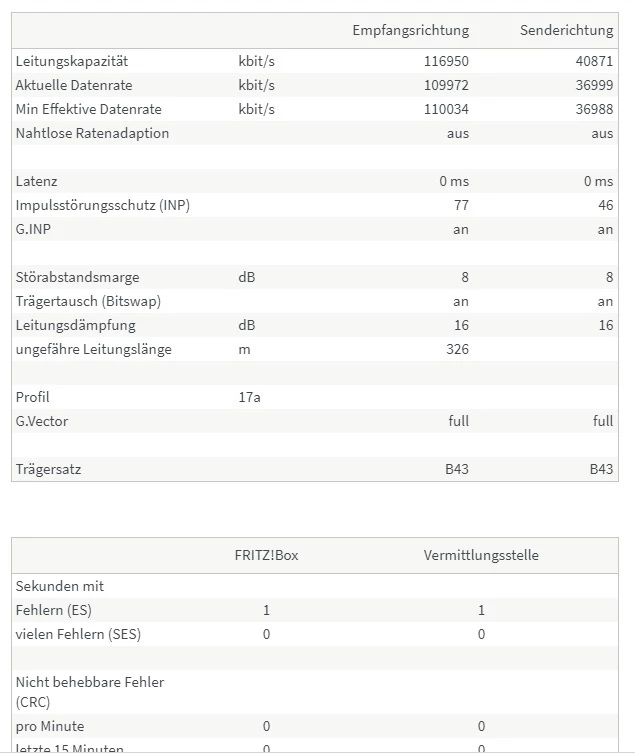The height and width of the screenshot is (753, 635).
Task: Click the Fehlern (ES) row label
Action: coord(54,610)
